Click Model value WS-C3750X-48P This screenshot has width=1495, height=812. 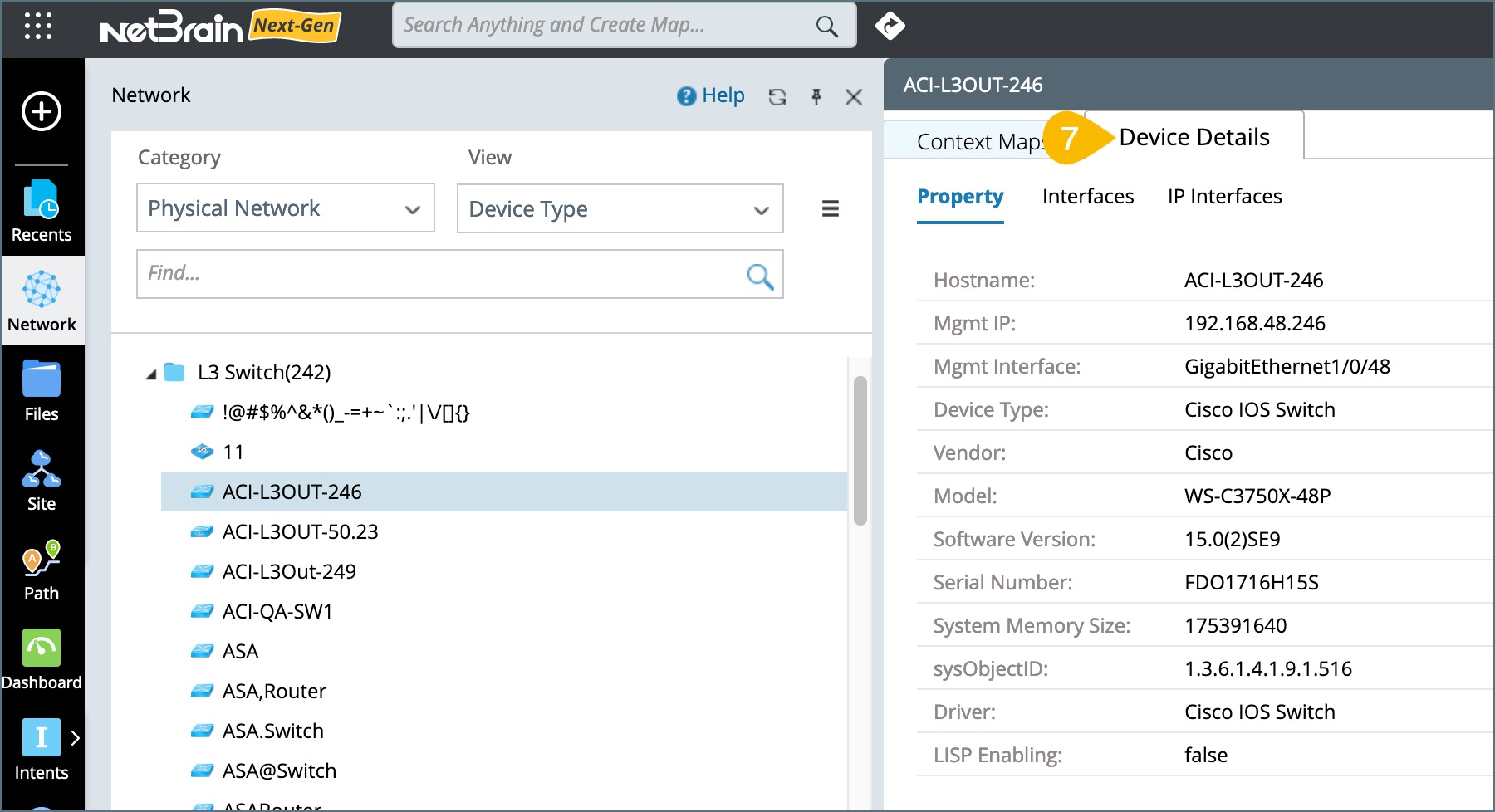(x=1257, y=496)
